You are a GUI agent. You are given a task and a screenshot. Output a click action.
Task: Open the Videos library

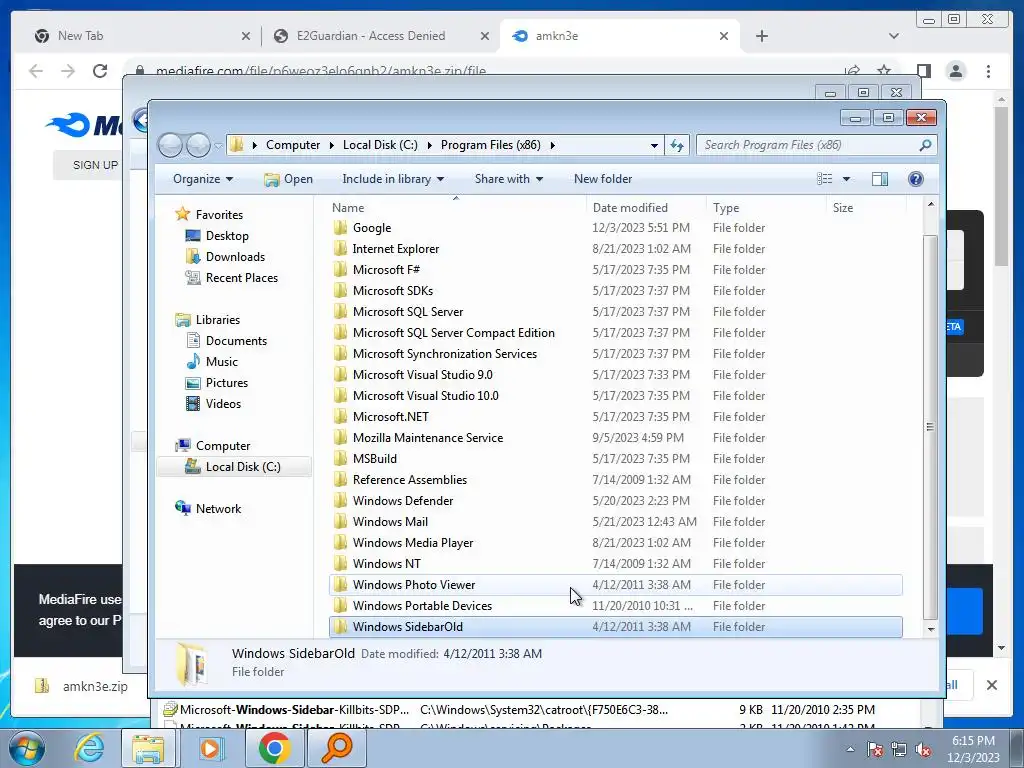[x=223, y=404]
